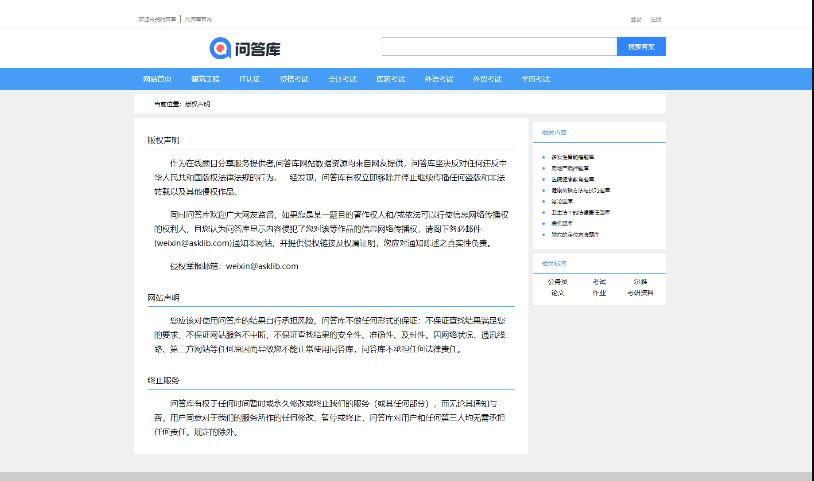Open the 资格考试 navigation tab
Image resolution: width=814 pixels, height=481 pixels.
[x=294, y=79]
